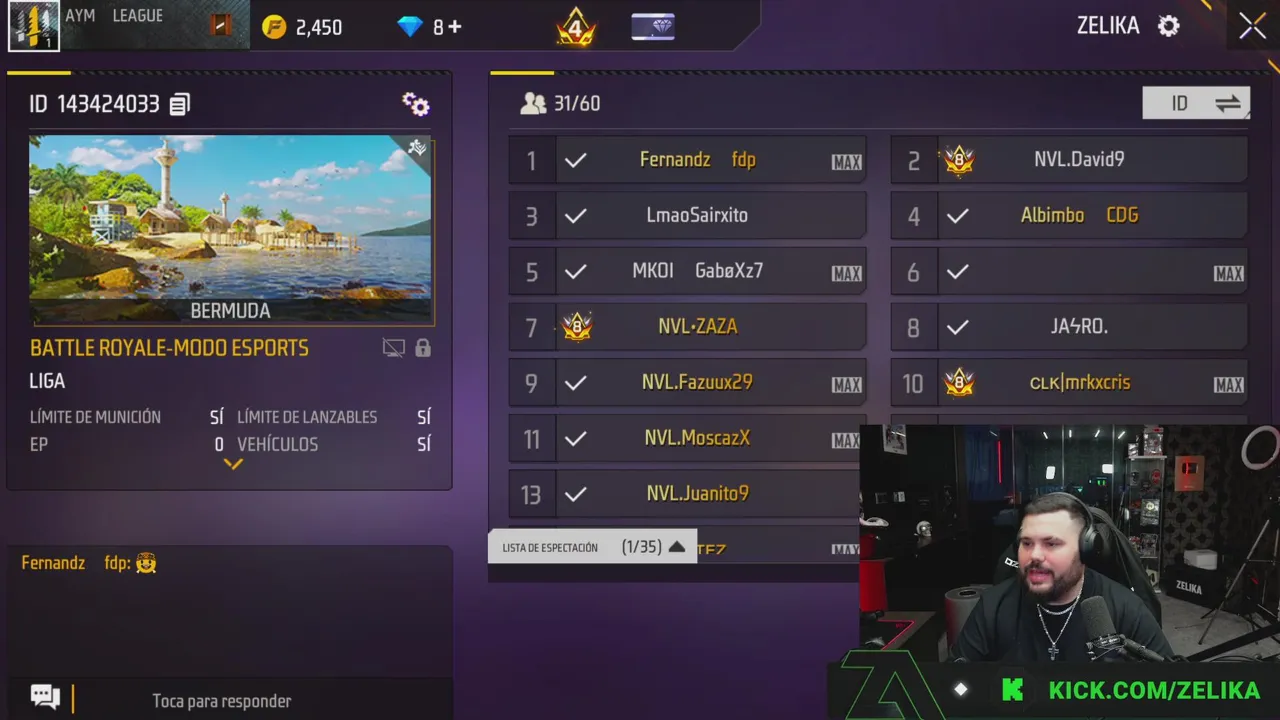Select player slot 4 Albimbo CDG
The image size is (1280, 720).
click(1070, 215)
